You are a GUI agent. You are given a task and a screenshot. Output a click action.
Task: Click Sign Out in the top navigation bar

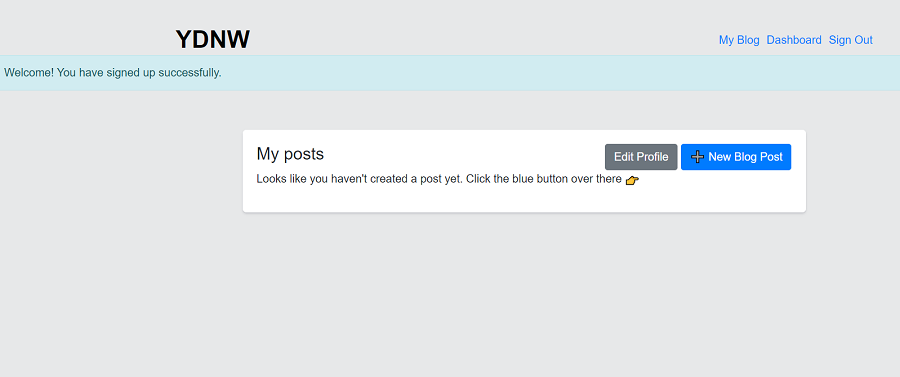tap(851, 40)
